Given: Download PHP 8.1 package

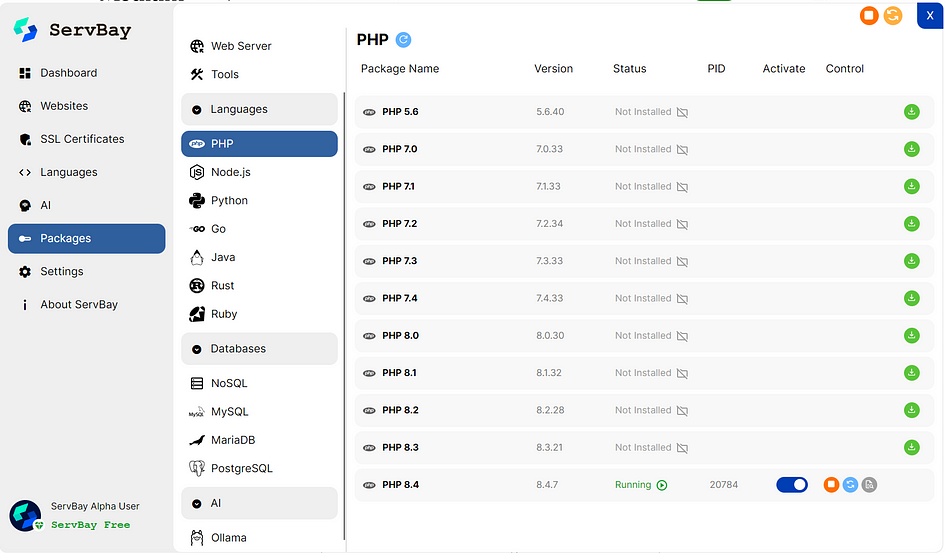Looking at the screenshot, I should coord(911,373).
